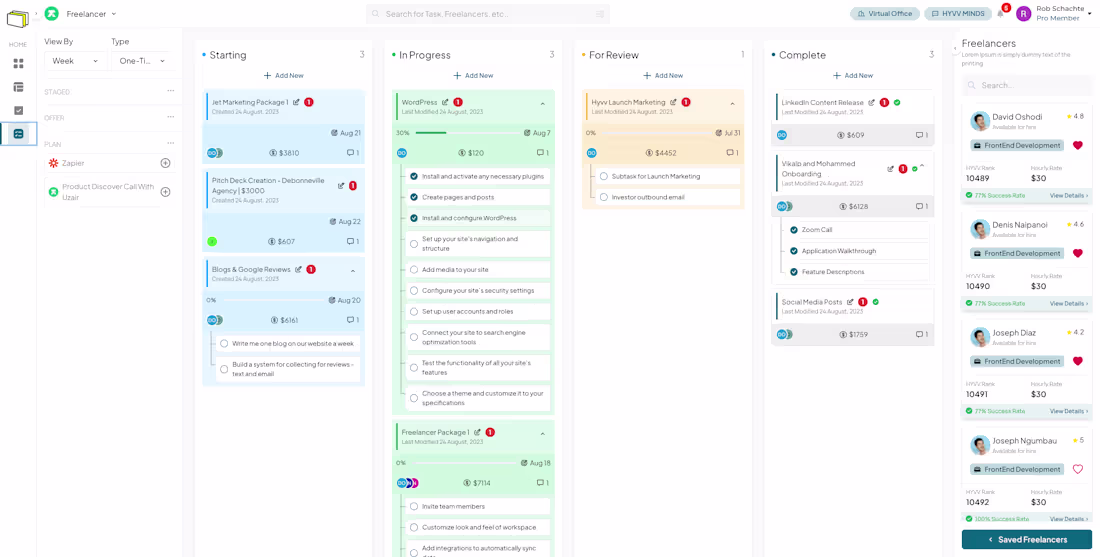
Task: Open comments on Social Media Posts card
Action: click(922, 335)
